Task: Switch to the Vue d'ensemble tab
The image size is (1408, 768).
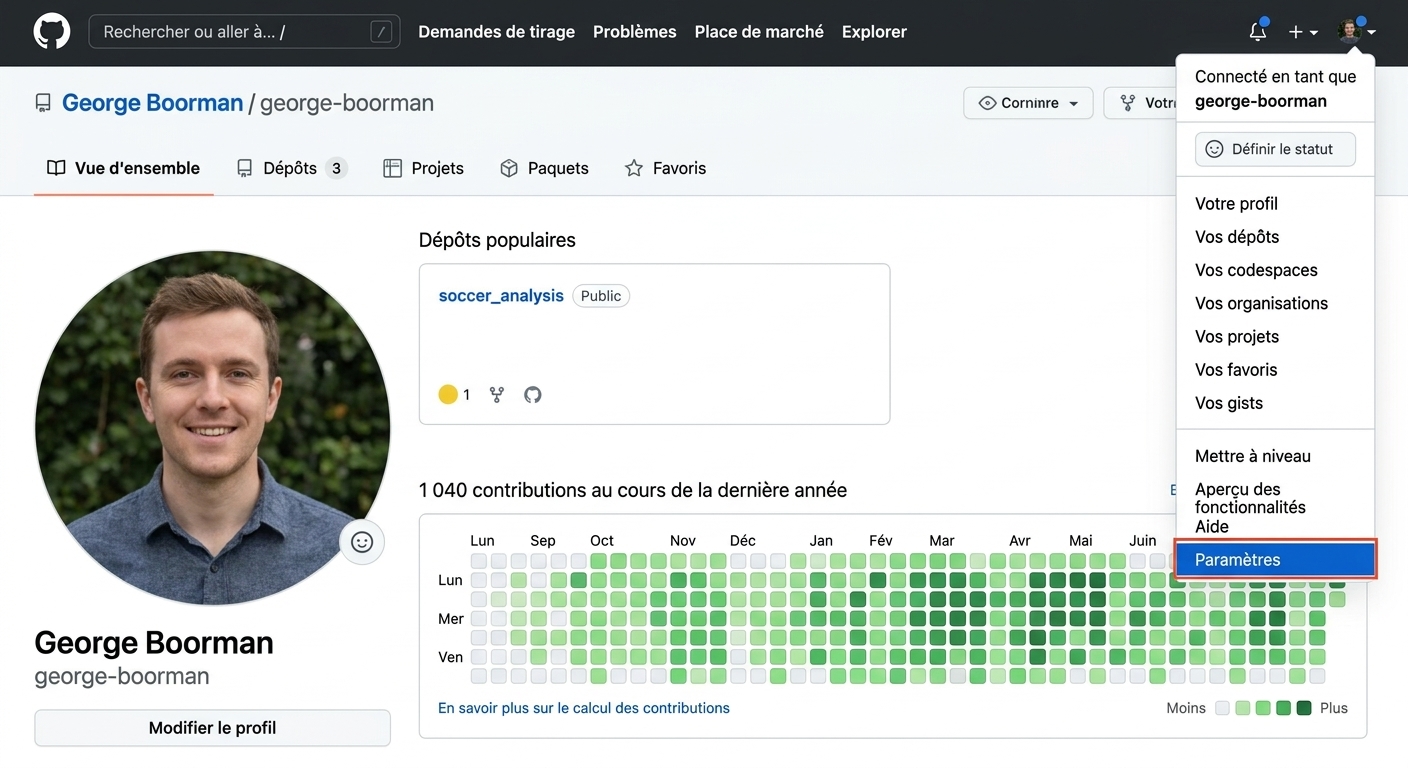Action: pos(123,168)
